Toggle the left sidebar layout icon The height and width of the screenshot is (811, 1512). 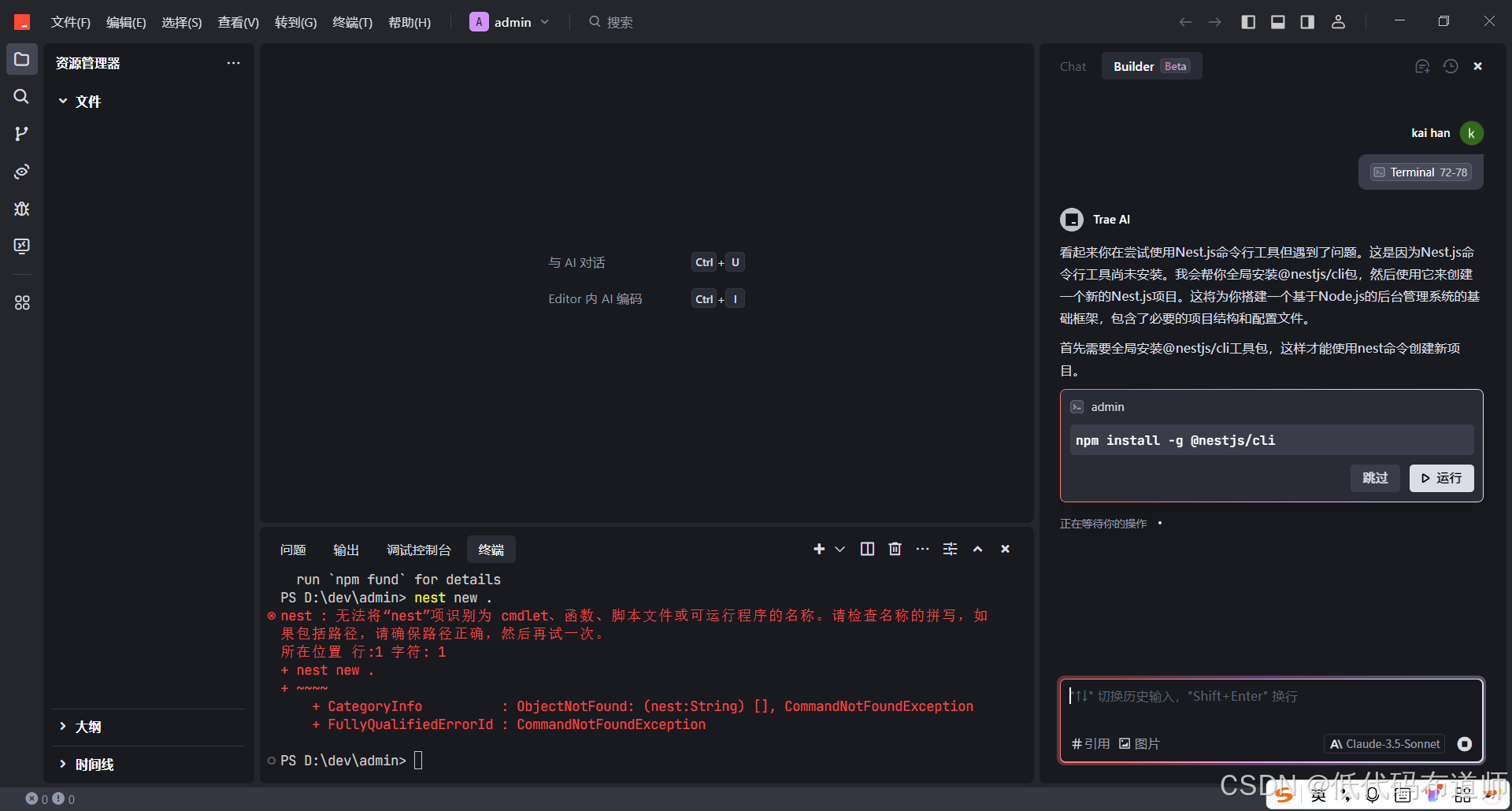(x=1248, y=22)
